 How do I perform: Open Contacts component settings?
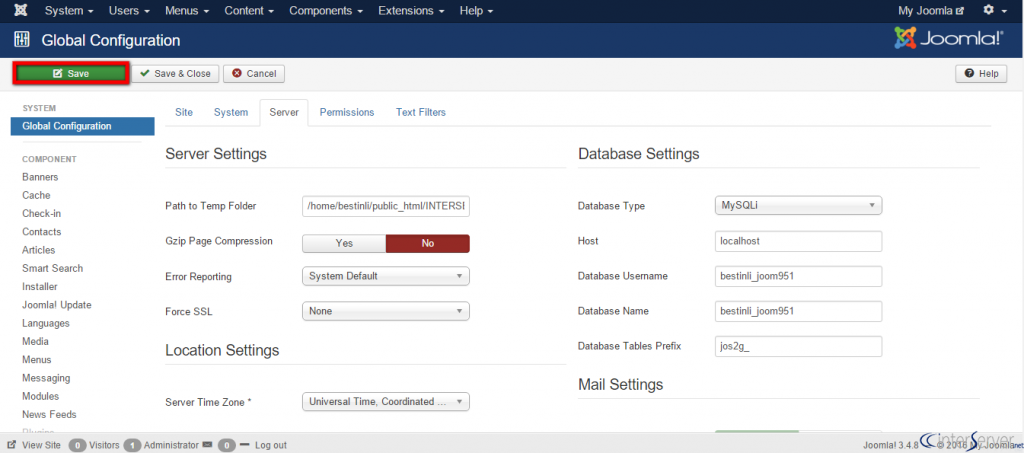(x=42, y=232)
